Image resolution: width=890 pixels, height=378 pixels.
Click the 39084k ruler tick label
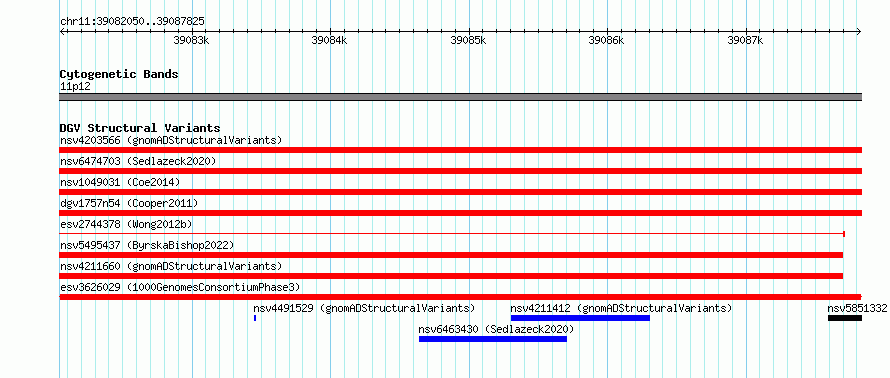[330, 40]
